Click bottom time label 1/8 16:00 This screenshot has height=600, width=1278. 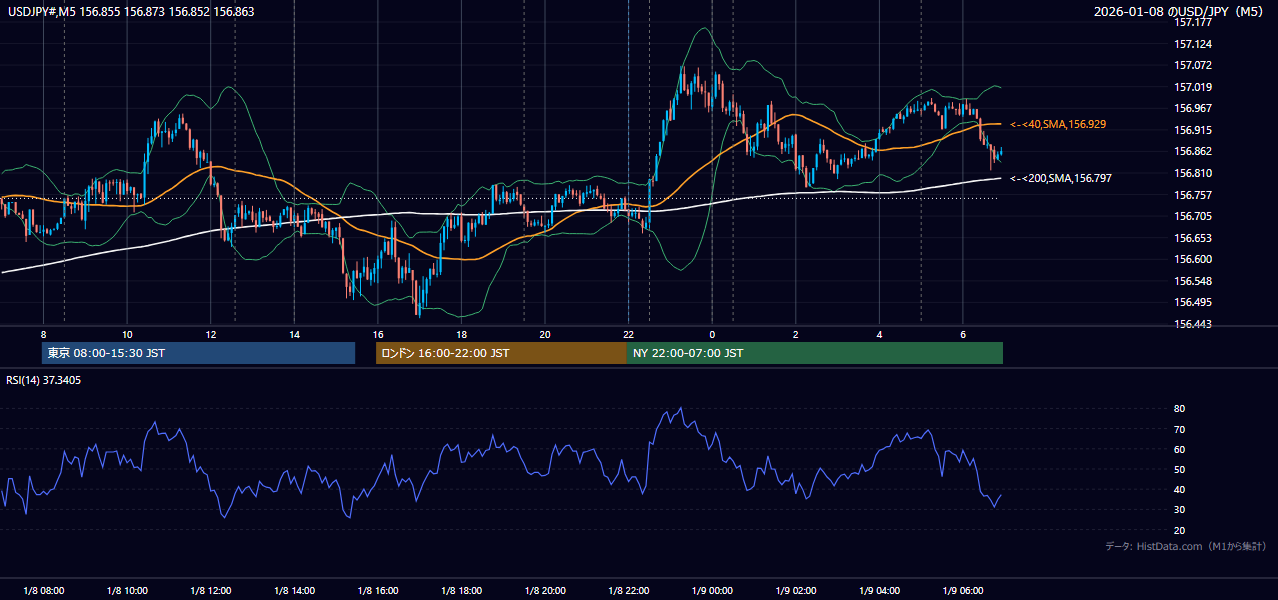378,590
